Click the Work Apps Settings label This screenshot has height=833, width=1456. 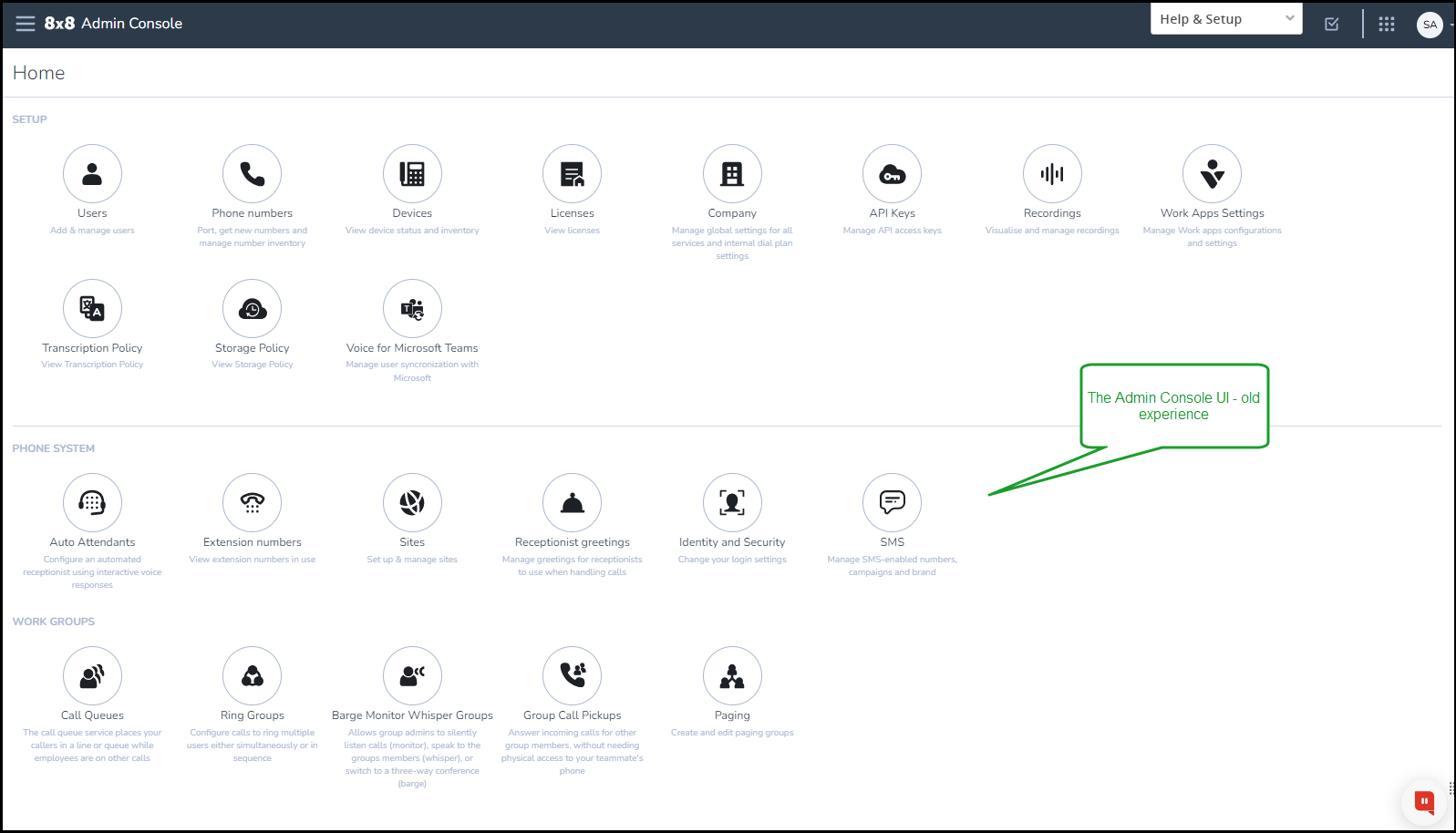pyautogui.click(x=1213, y=213)
